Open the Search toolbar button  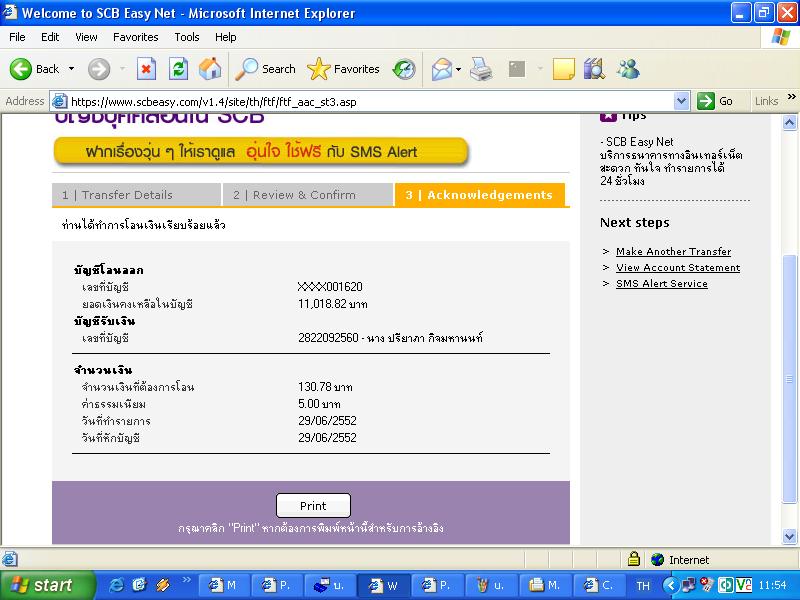(x=265, y=69)
